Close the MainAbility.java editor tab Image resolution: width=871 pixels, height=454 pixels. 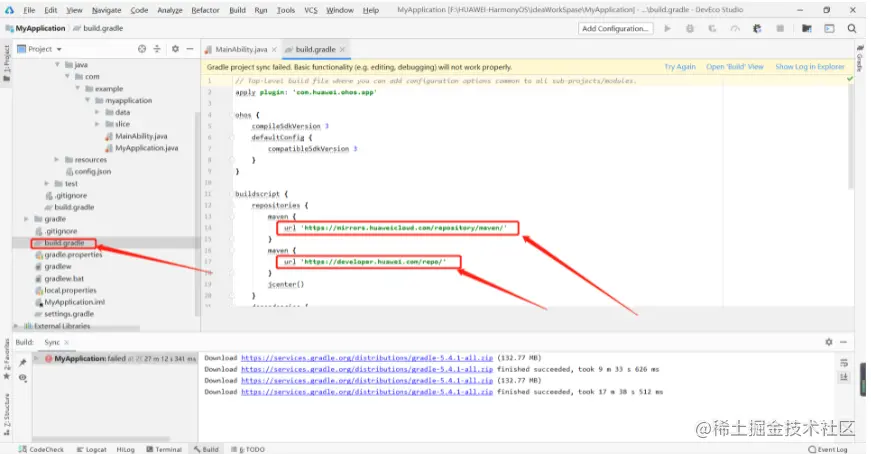point(274,49)
